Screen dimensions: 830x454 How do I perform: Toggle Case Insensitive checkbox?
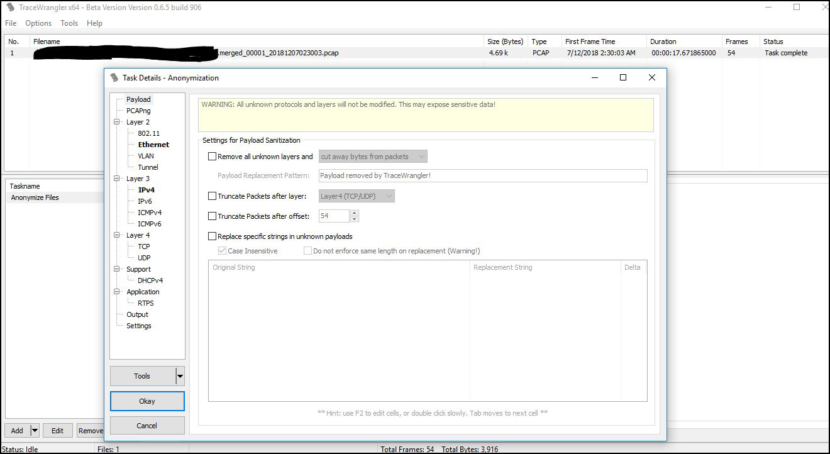coord(222,251)
